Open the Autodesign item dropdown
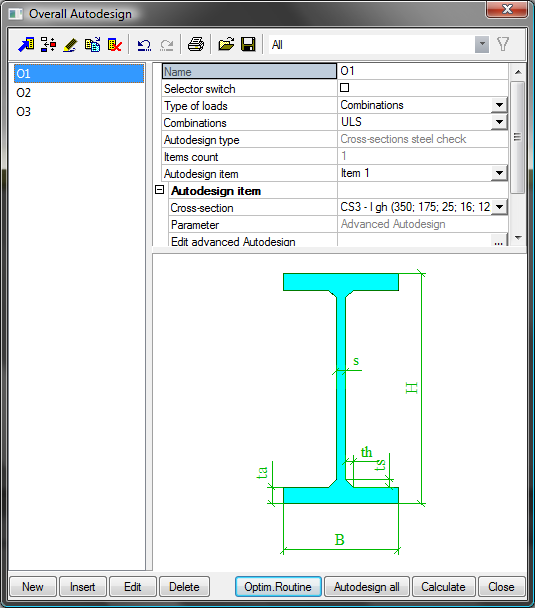The height and width of the screenshot is (608, 535). tap(499, 173)
